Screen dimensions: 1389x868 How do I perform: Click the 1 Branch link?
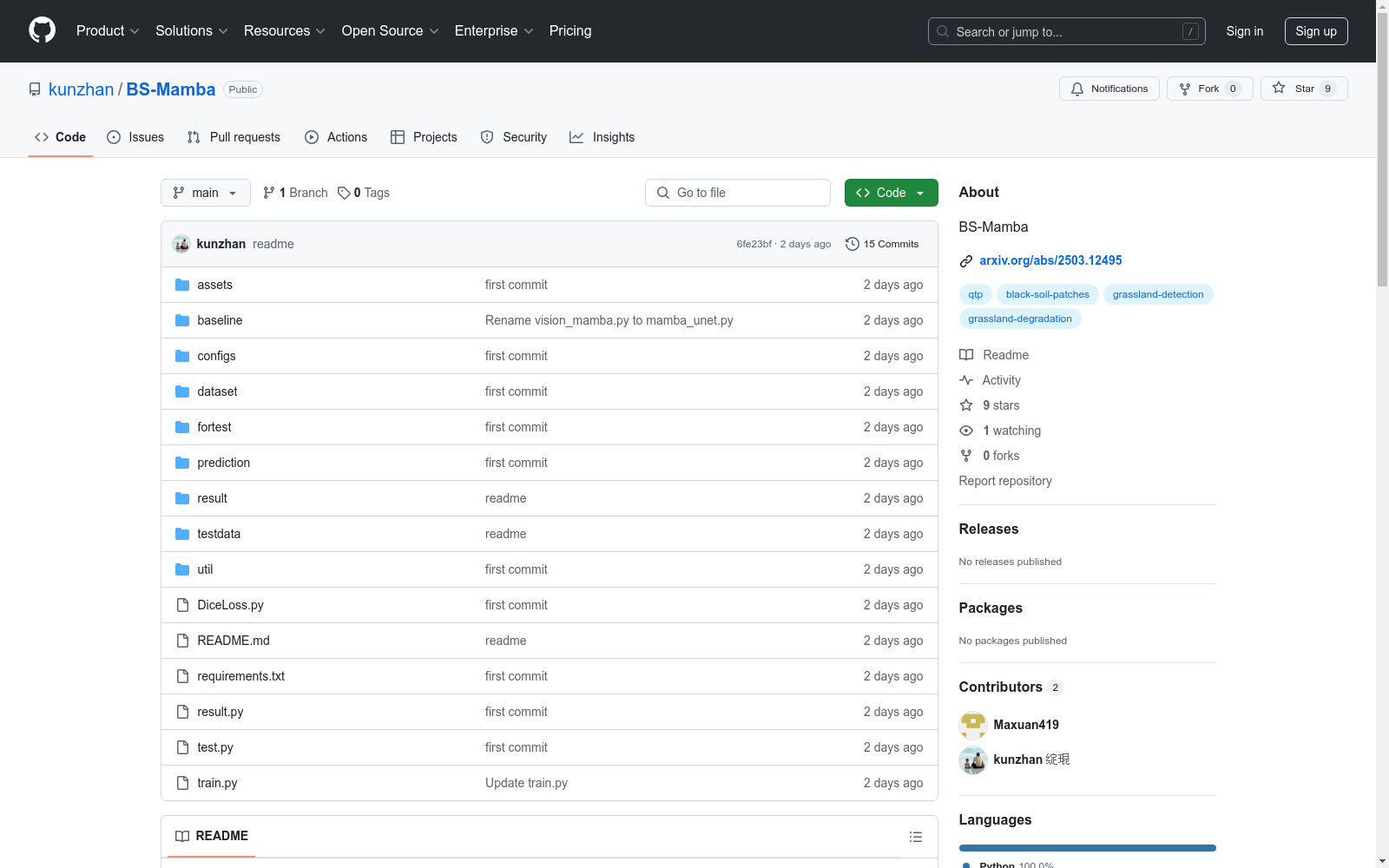(295, 193)
